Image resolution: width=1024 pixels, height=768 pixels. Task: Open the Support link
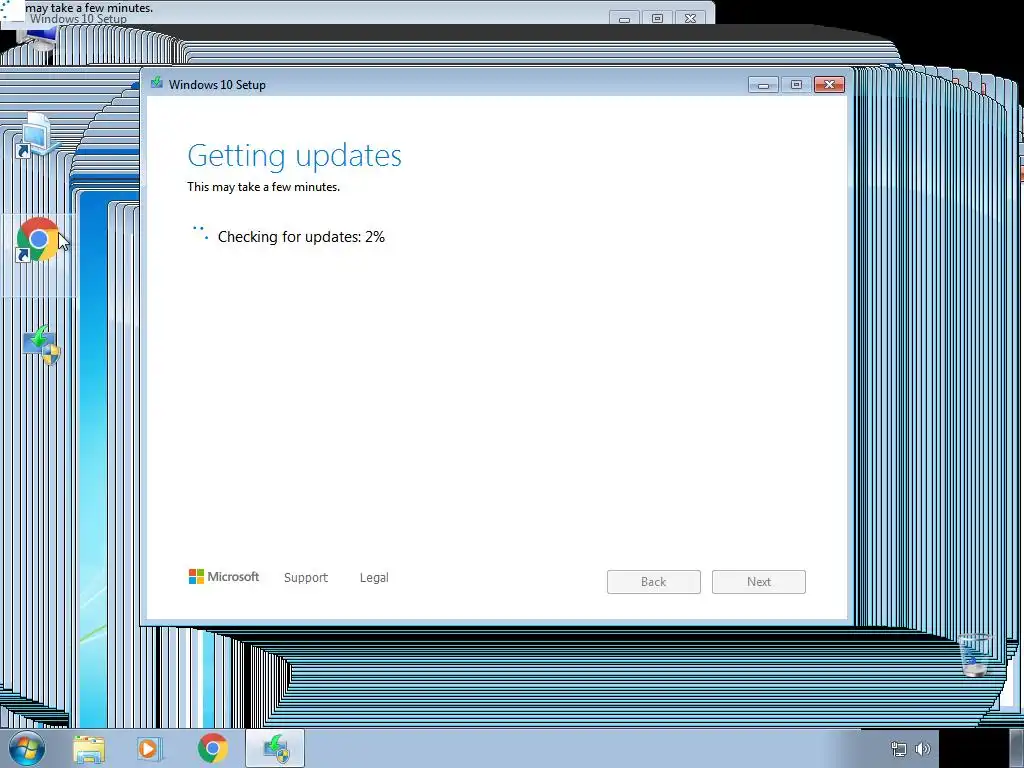click(306, 577)
